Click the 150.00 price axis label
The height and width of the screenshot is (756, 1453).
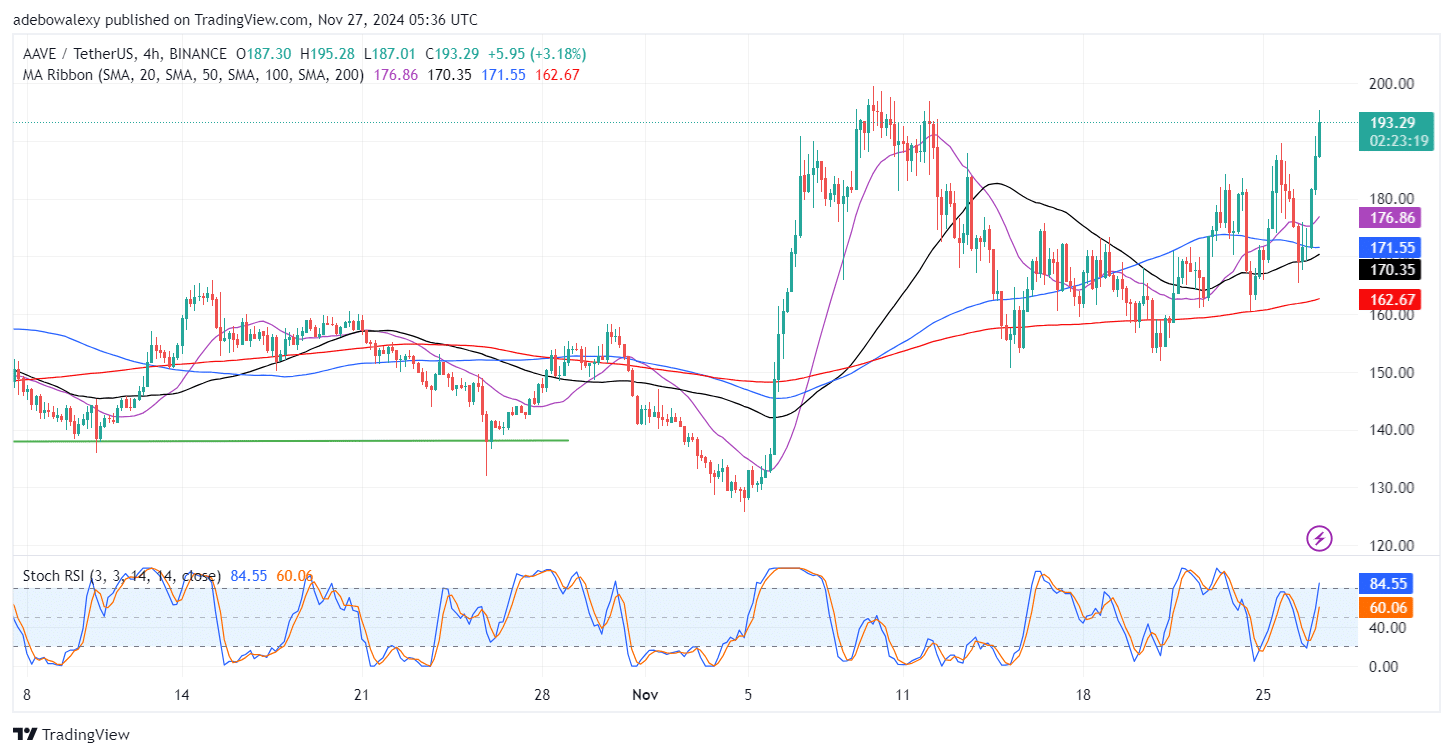click(1391, 372)
